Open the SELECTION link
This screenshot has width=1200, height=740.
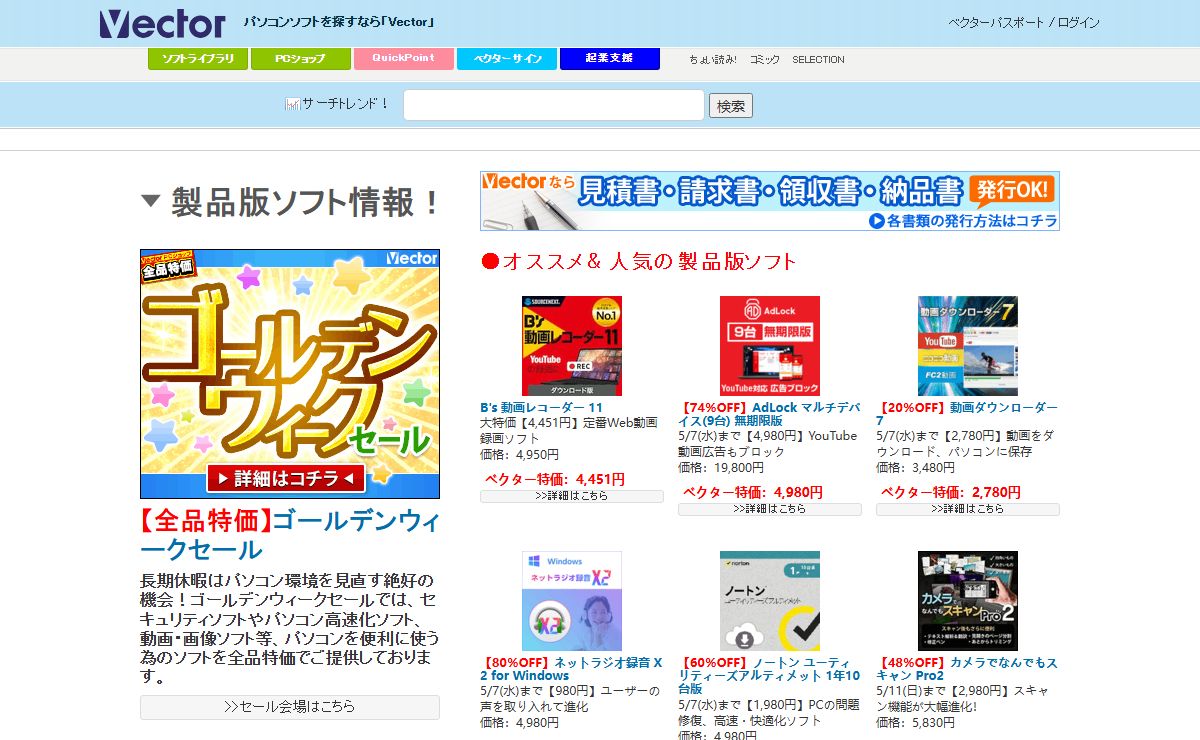818,60
